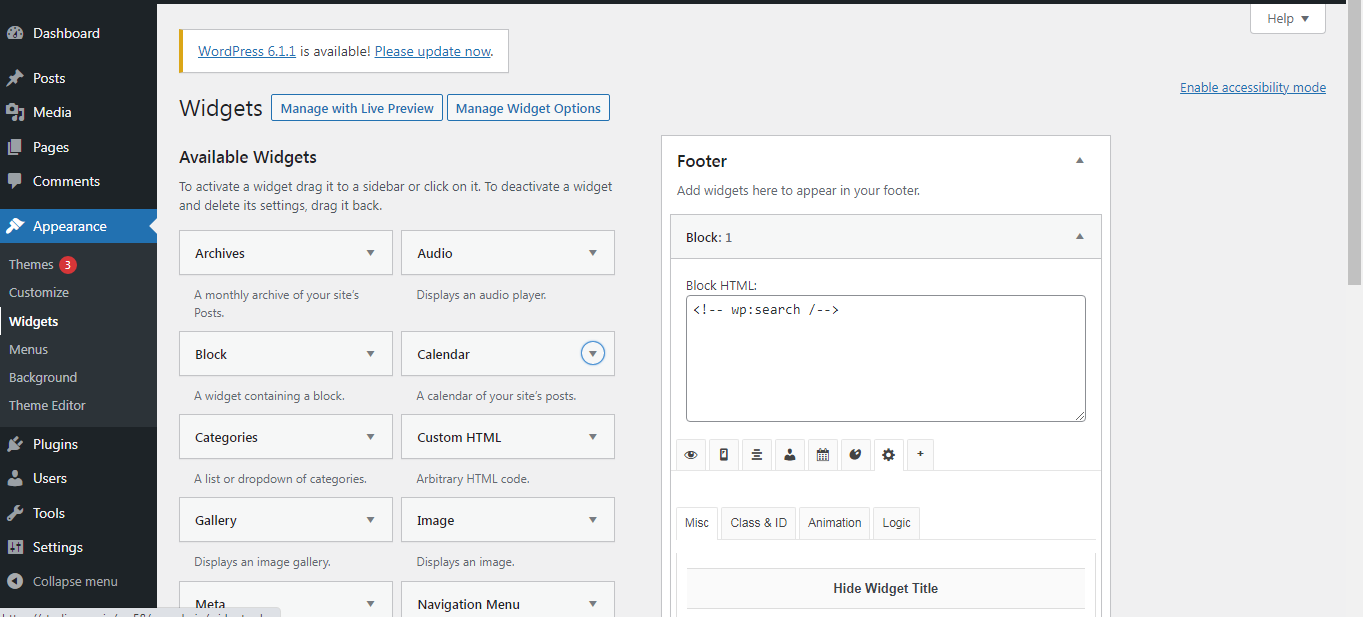Click the Please update now link

pyautogui.click(x=433, y=51)
